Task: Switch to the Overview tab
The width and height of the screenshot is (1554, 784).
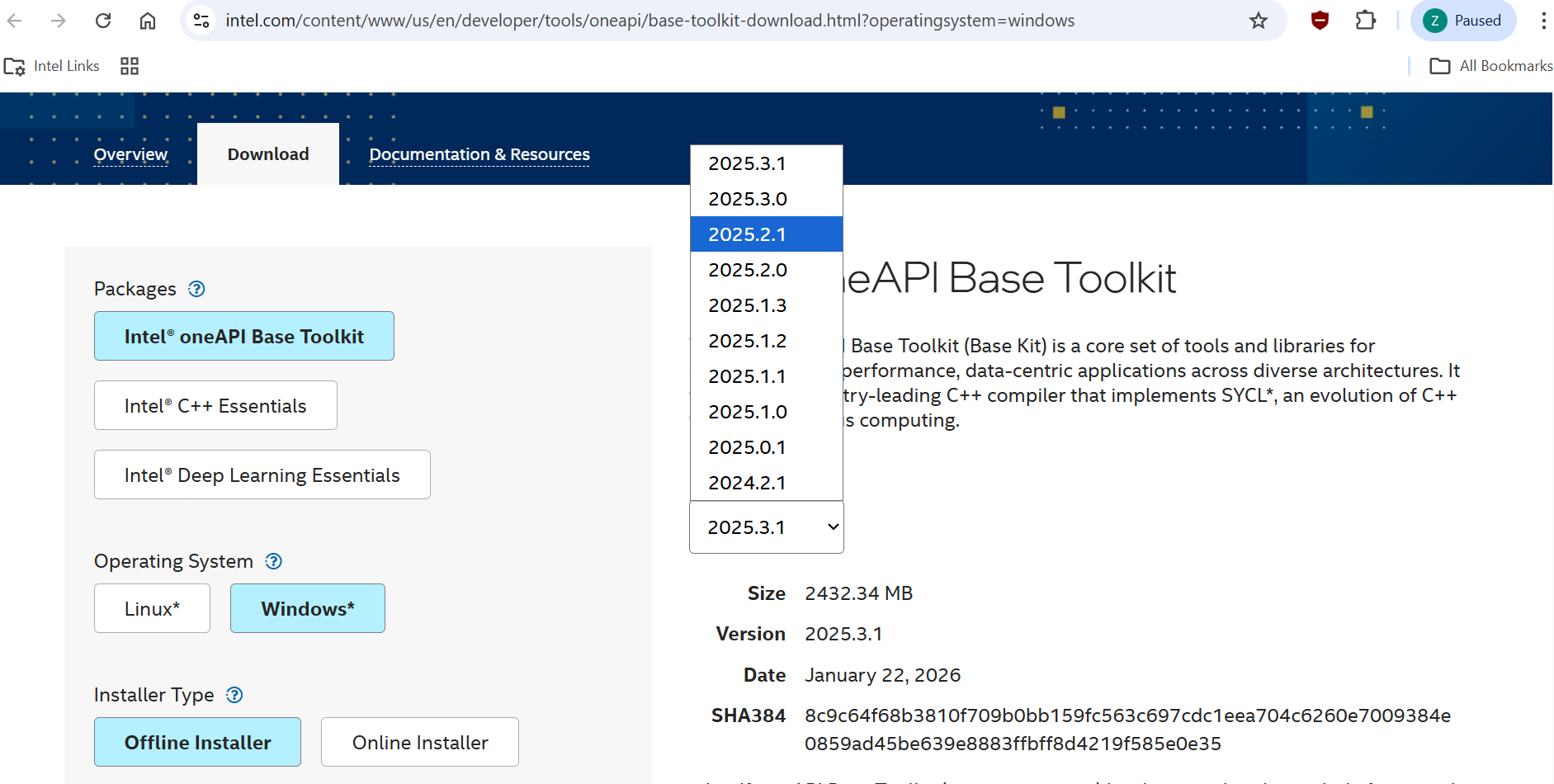Action: tap(130, 154)
